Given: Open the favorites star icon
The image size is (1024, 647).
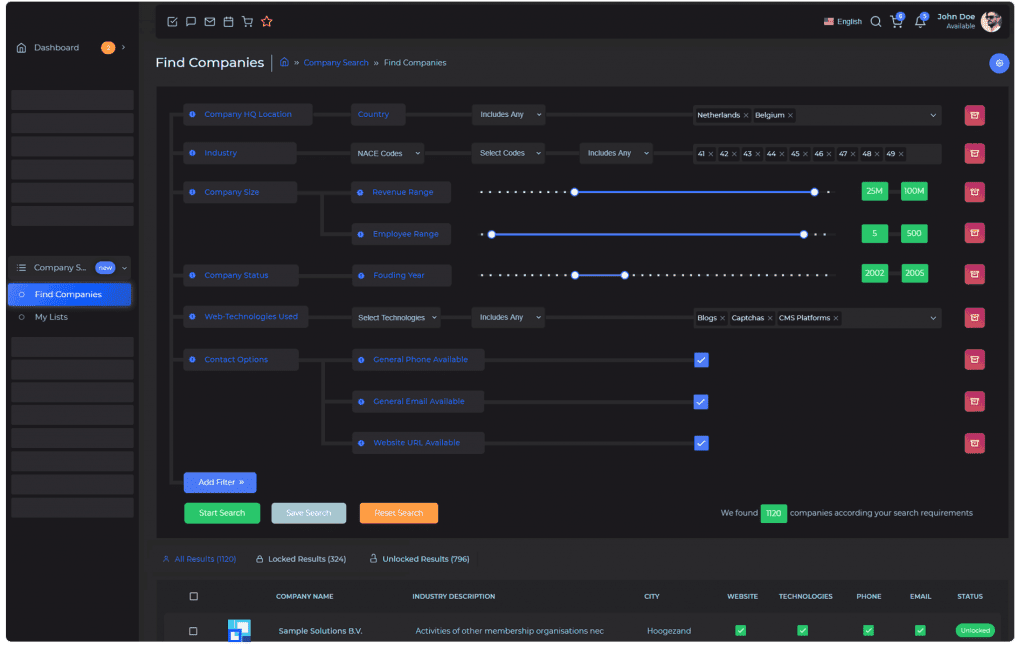Looking at the screenshot, I should pos(266,22).
